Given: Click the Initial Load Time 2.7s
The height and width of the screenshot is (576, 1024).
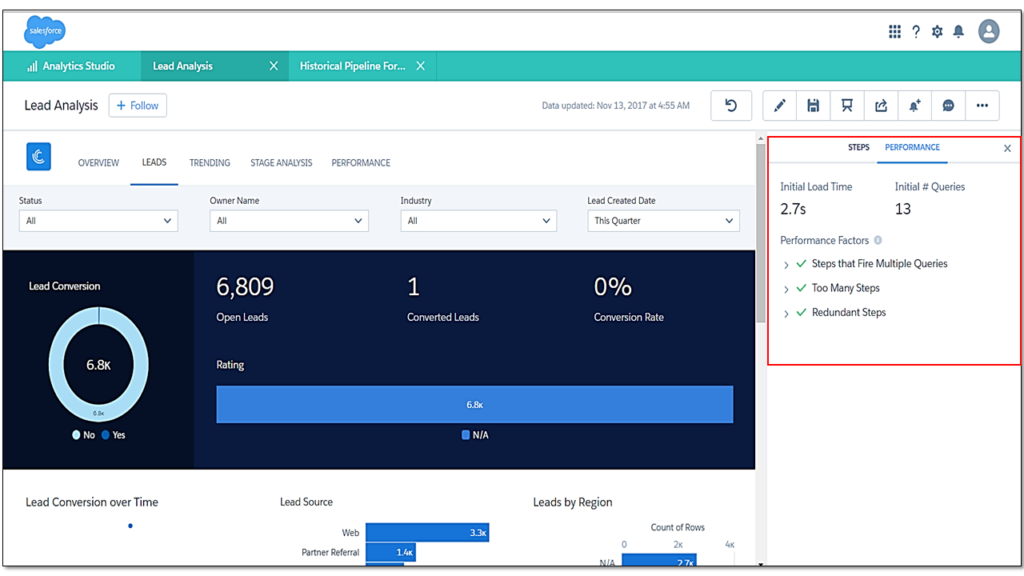Looking at the screenshot, I should pos(793,209).
